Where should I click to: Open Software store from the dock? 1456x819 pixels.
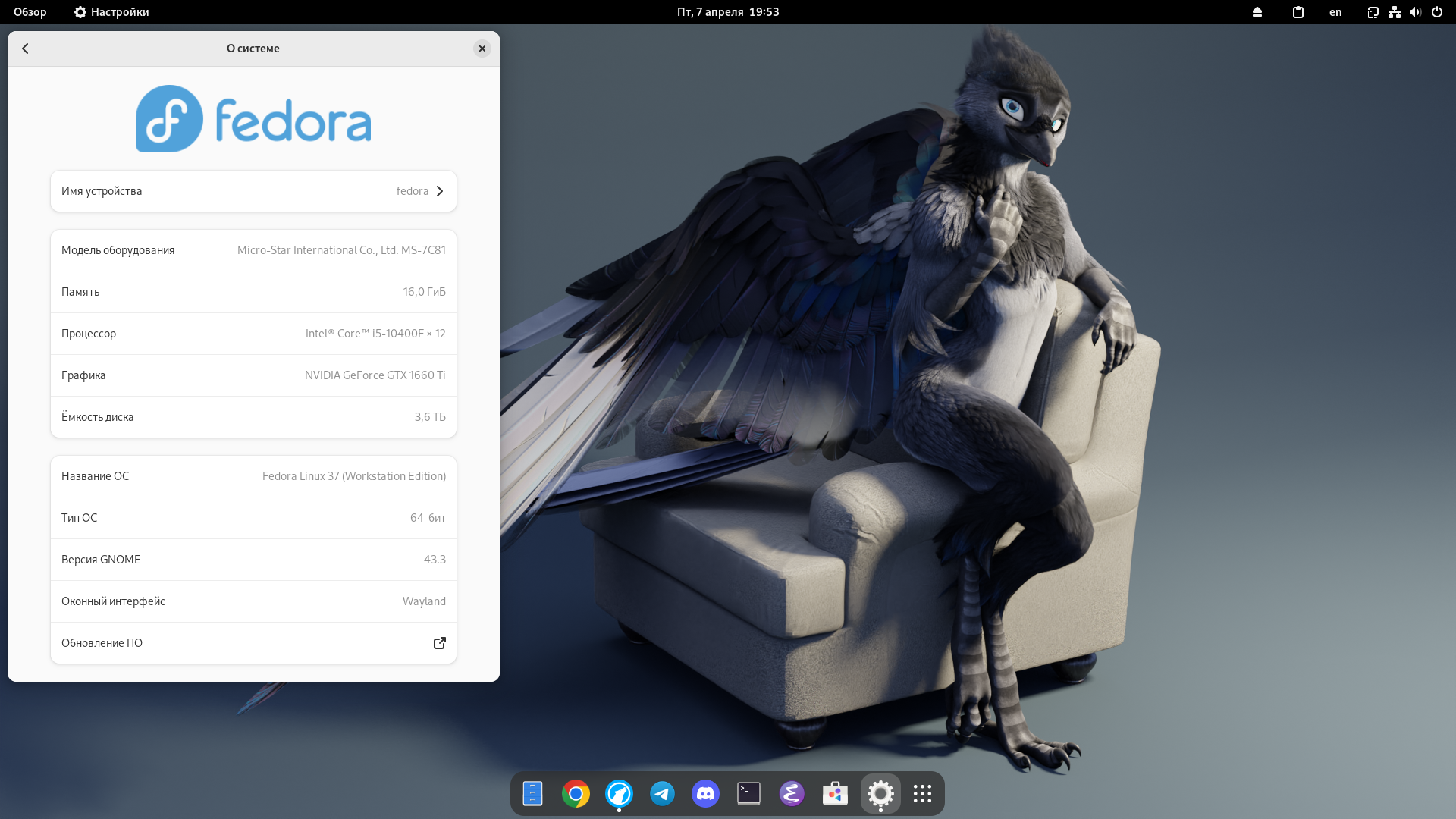click(x=836, y=794)
